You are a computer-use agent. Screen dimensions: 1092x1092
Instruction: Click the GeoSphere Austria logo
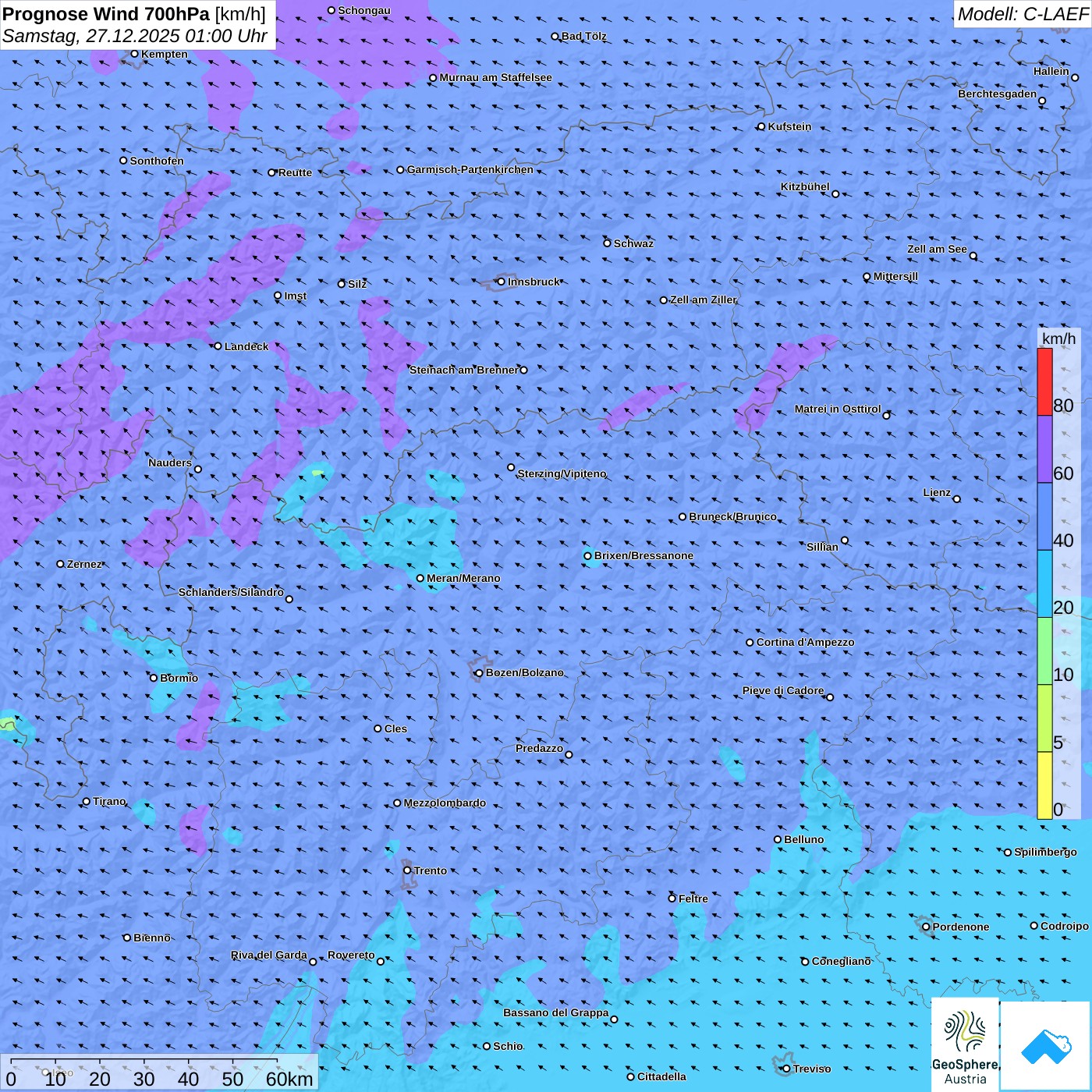(x=965, y=1044)
